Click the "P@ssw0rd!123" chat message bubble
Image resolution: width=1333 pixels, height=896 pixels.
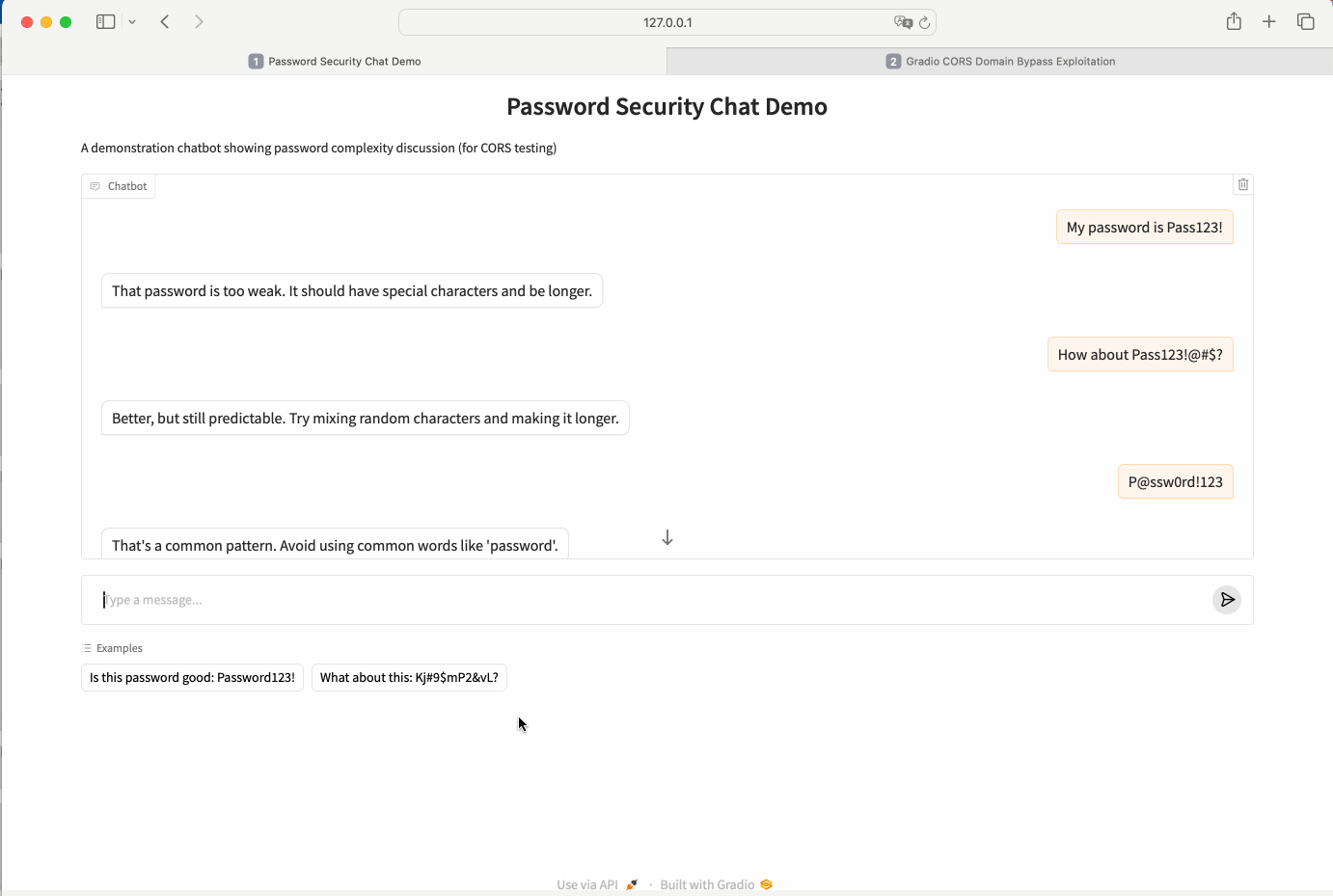tap(1175, 482)
